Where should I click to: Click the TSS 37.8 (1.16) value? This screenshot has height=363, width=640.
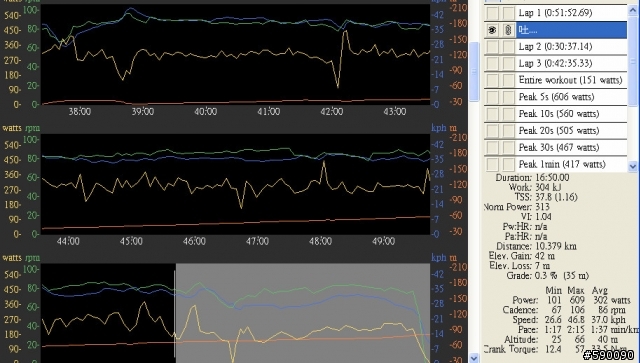[x=556, y=197]
